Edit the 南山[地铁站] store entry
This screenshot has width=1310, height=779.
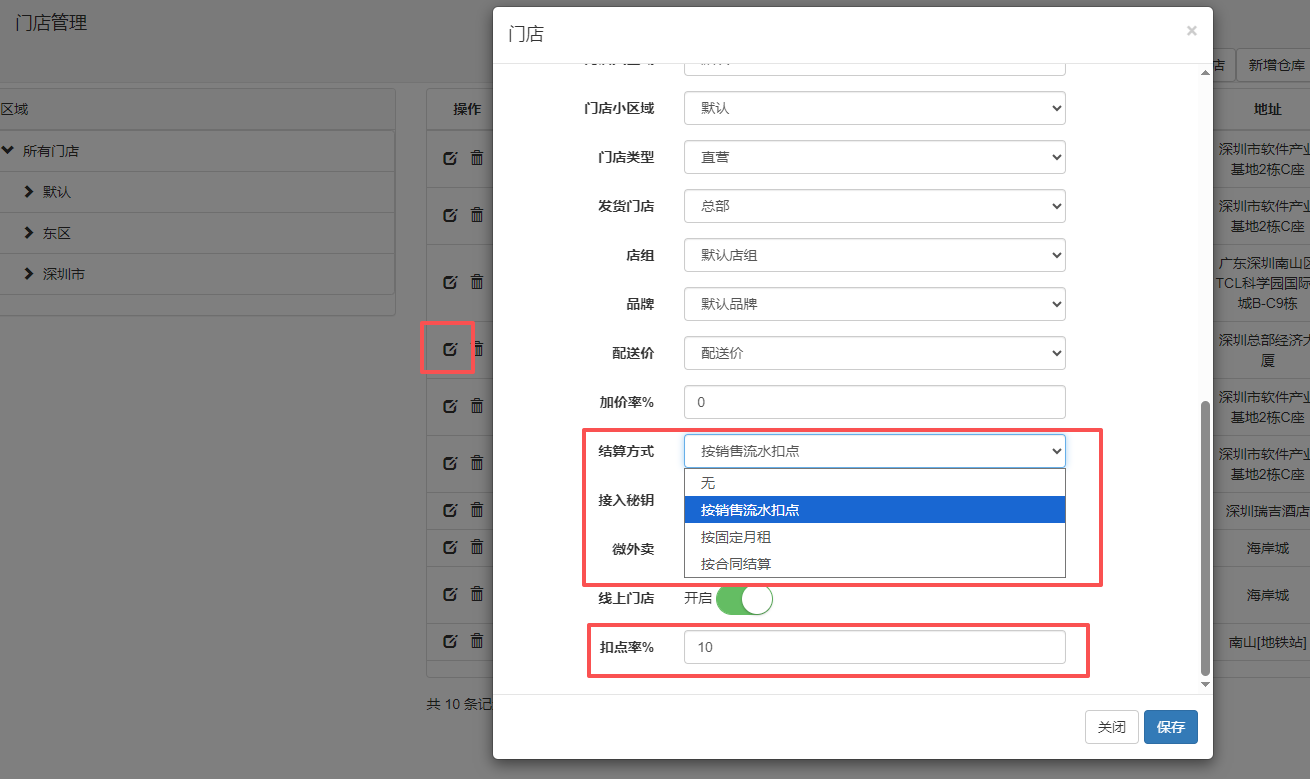coord(450,641)
